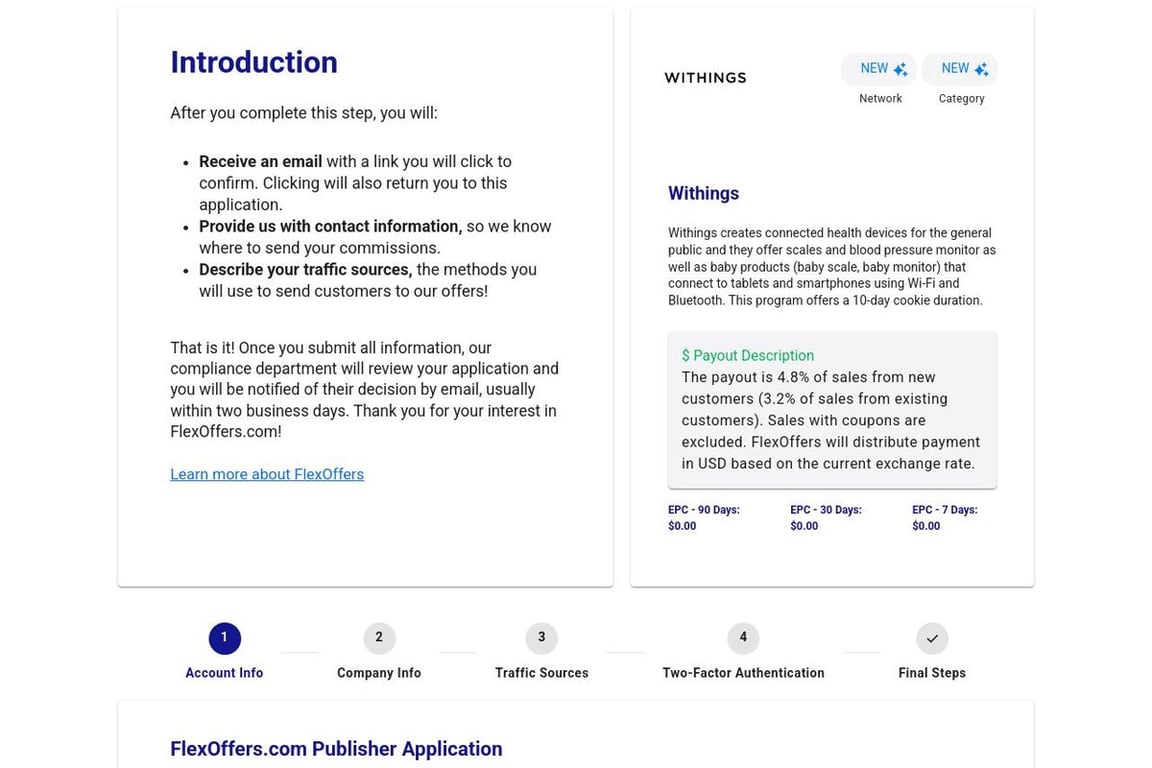The image size is (1152, 768).
Task: Click the Introduction heading
Action: (254, 62)
